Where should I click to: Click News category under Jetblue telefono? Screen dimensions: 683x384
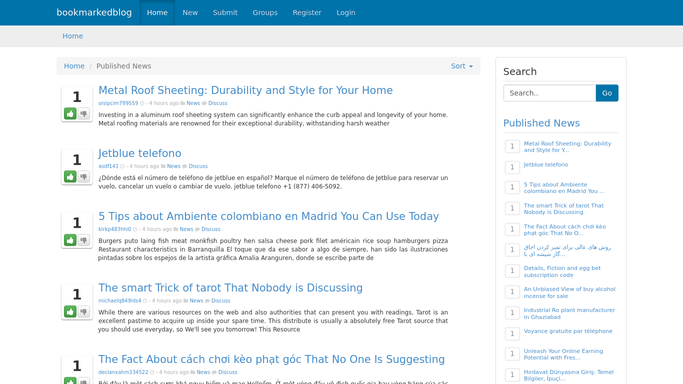(x=173, y=166)
